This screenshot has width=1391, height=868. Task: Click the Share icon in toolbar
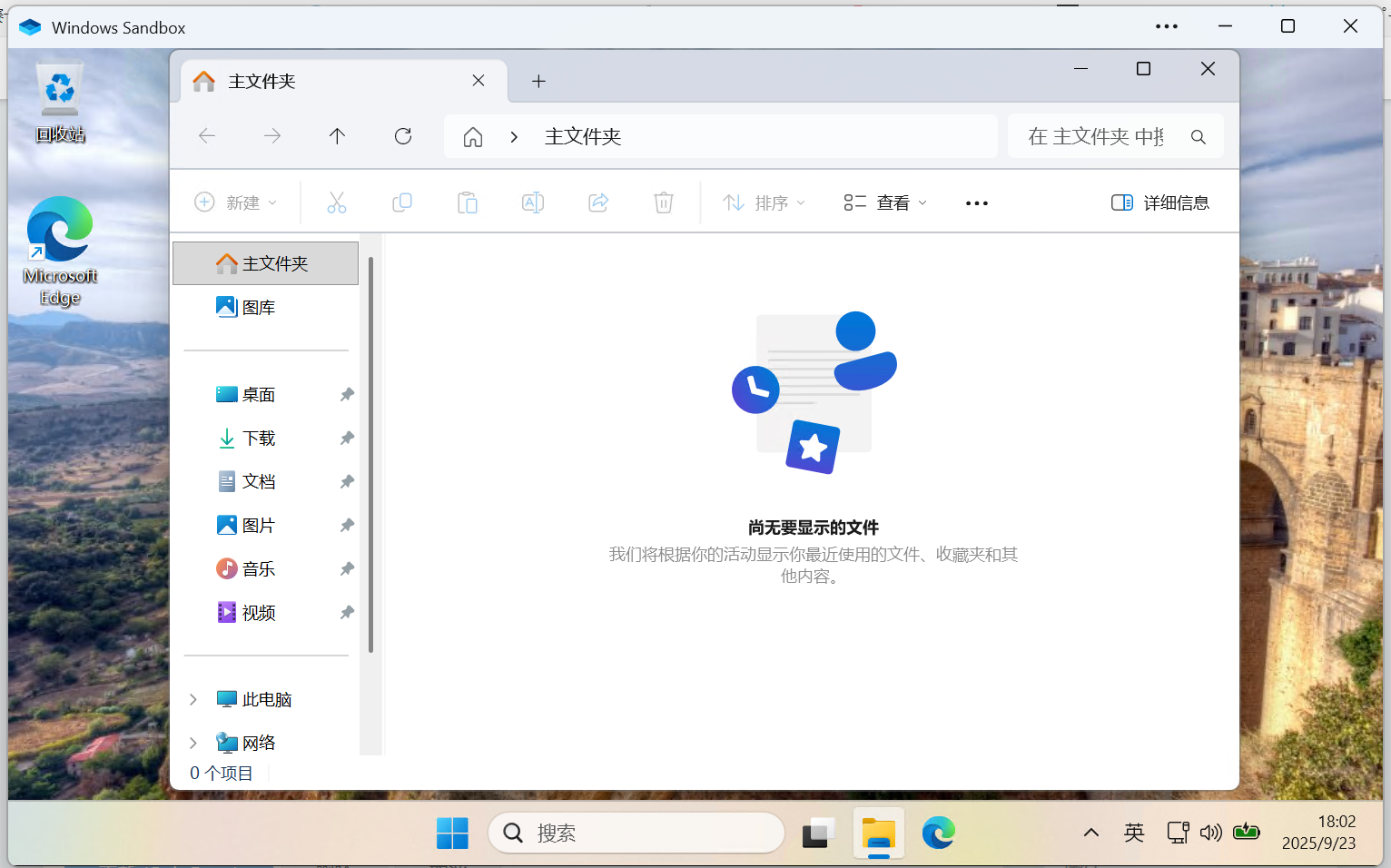click(x=598, y=202)
